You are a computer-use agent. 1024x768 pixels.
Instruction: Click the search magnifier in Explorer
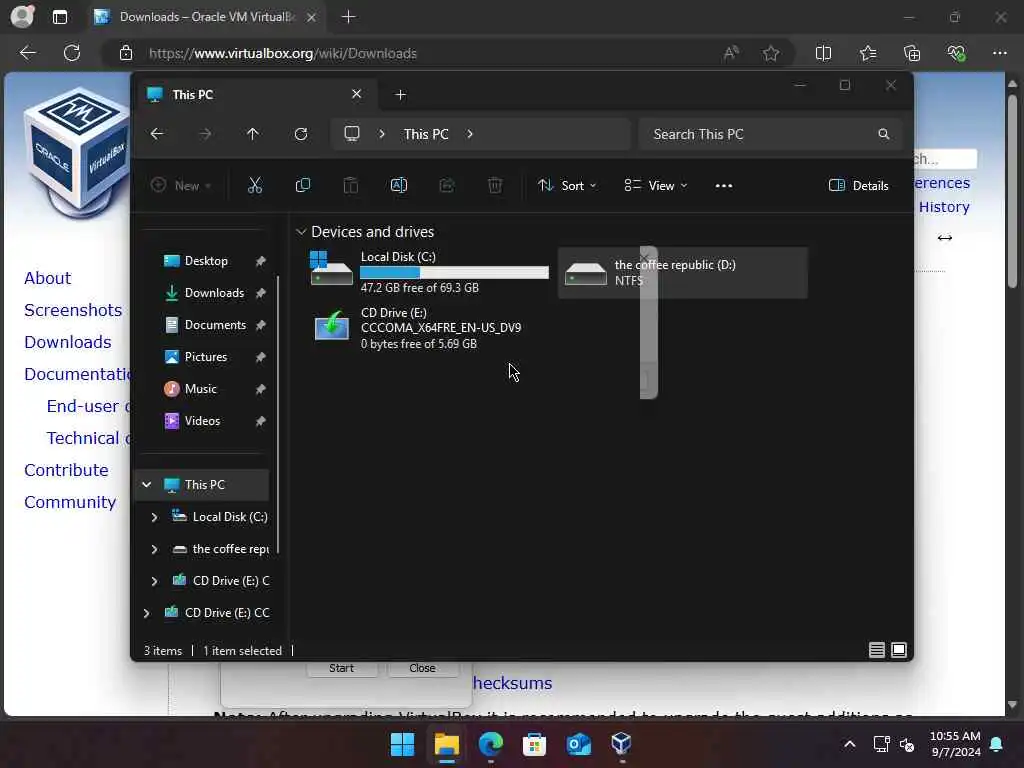coord(884,134)
